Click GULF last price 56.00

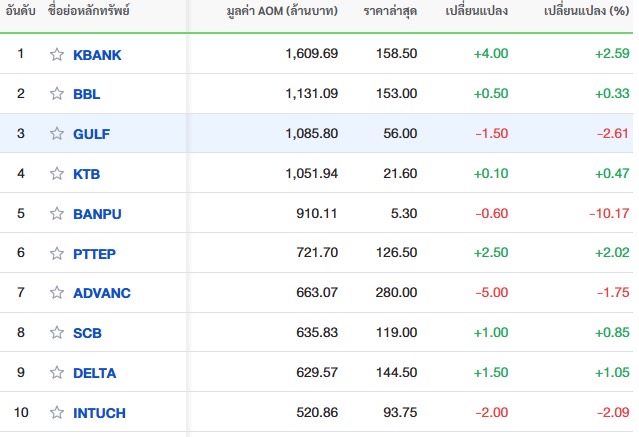coord(400,133)
